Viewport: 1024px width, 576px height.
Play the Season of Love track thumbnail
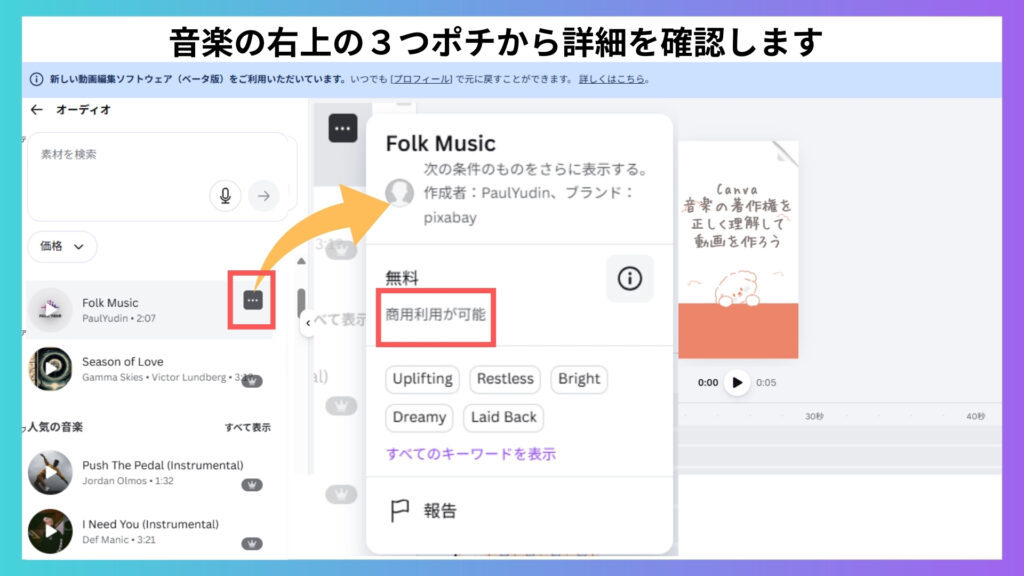[50, 369]
